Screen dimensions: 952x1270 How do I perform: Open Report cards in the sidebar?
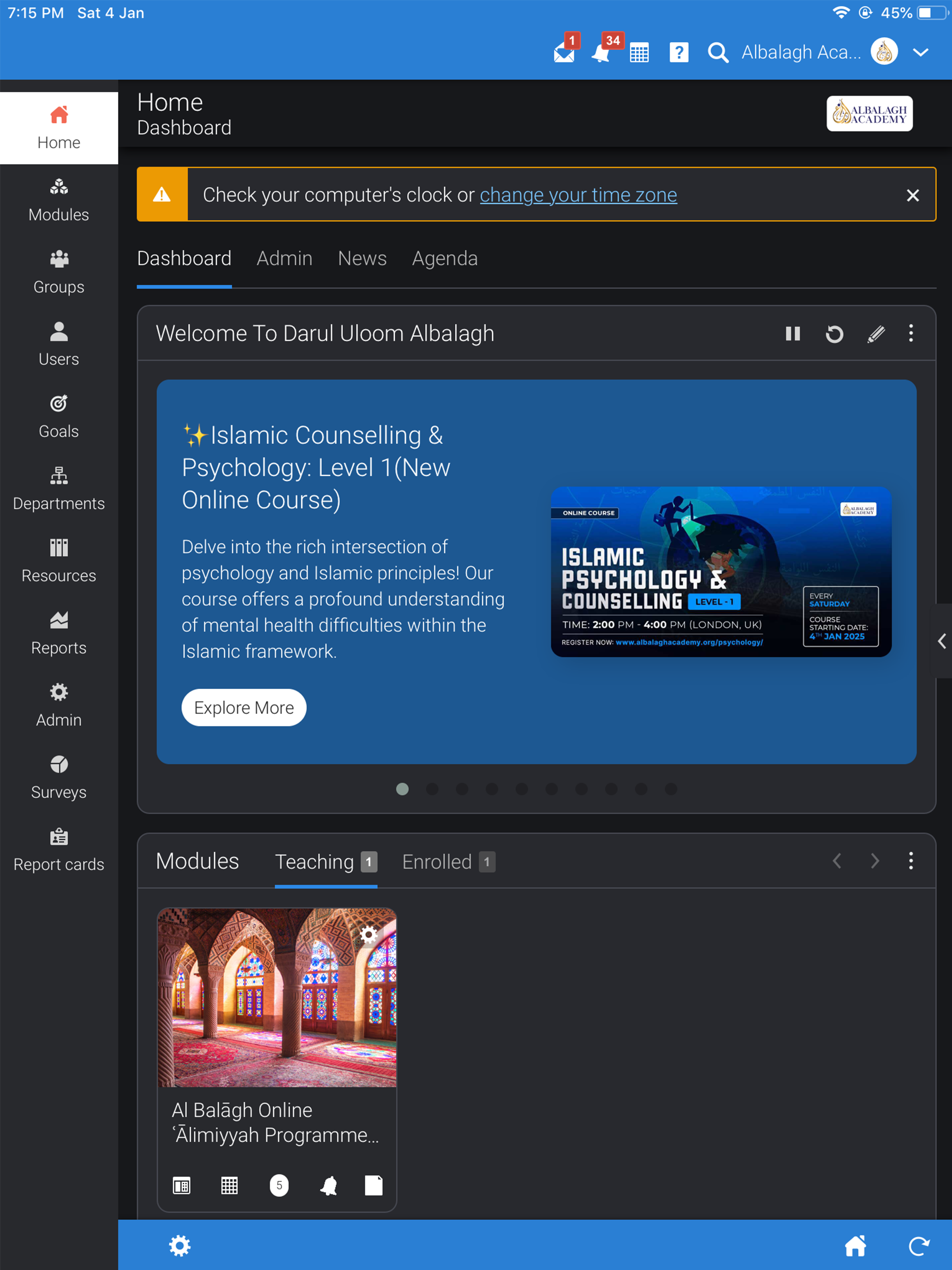(59, 850)
